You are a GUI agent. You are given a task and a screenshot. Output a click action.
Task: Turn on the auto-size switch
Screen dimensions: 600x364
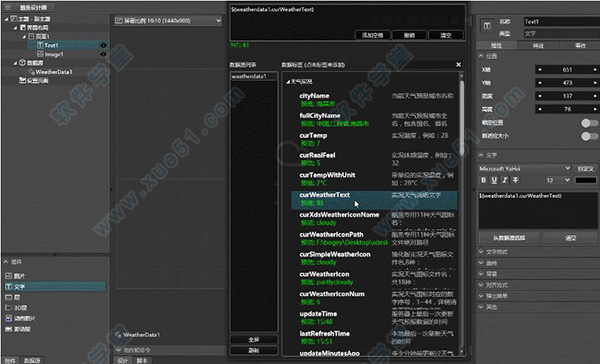click(589, 136)
